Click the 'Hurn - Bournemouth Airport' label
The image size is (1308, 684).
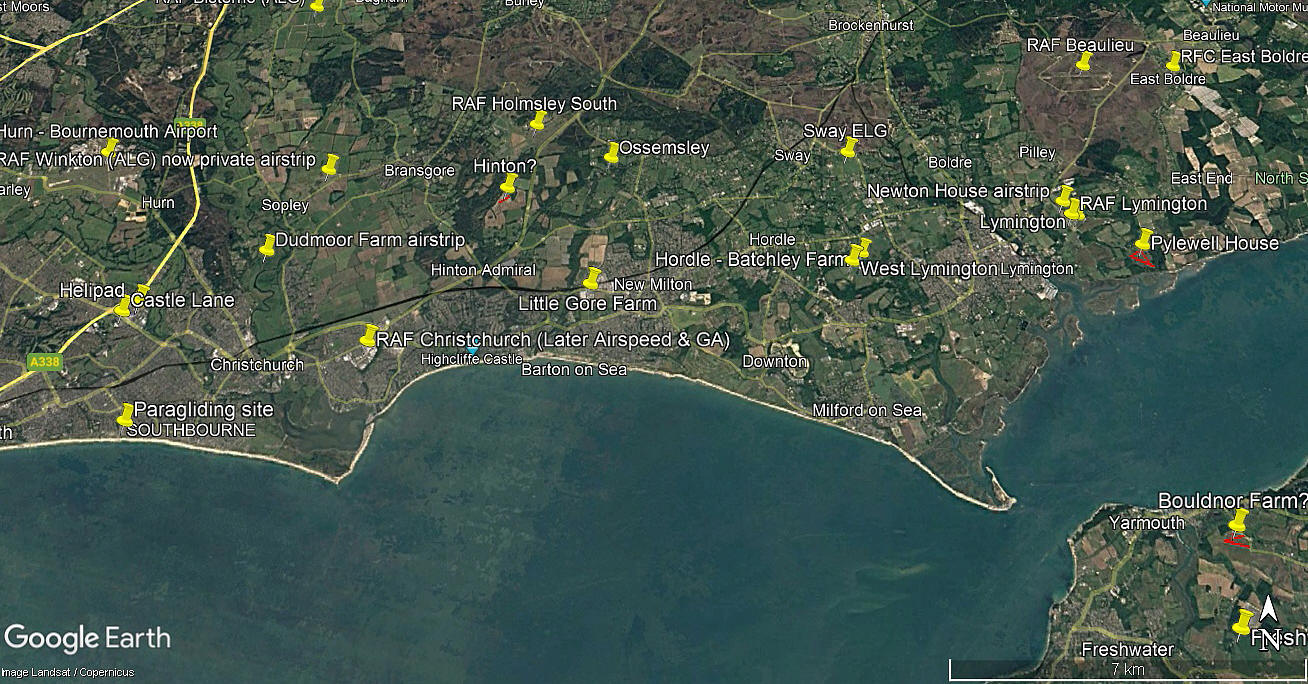(108, 132)
